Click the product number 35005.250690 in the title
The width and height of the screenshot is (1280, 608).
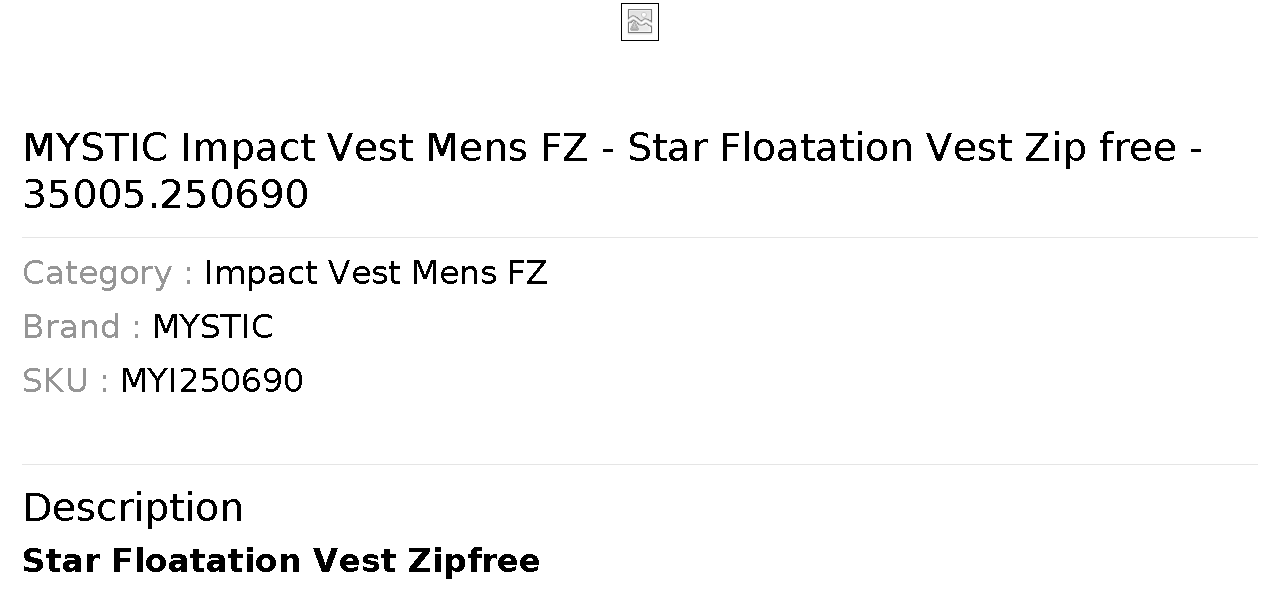[x=165, y=195]
